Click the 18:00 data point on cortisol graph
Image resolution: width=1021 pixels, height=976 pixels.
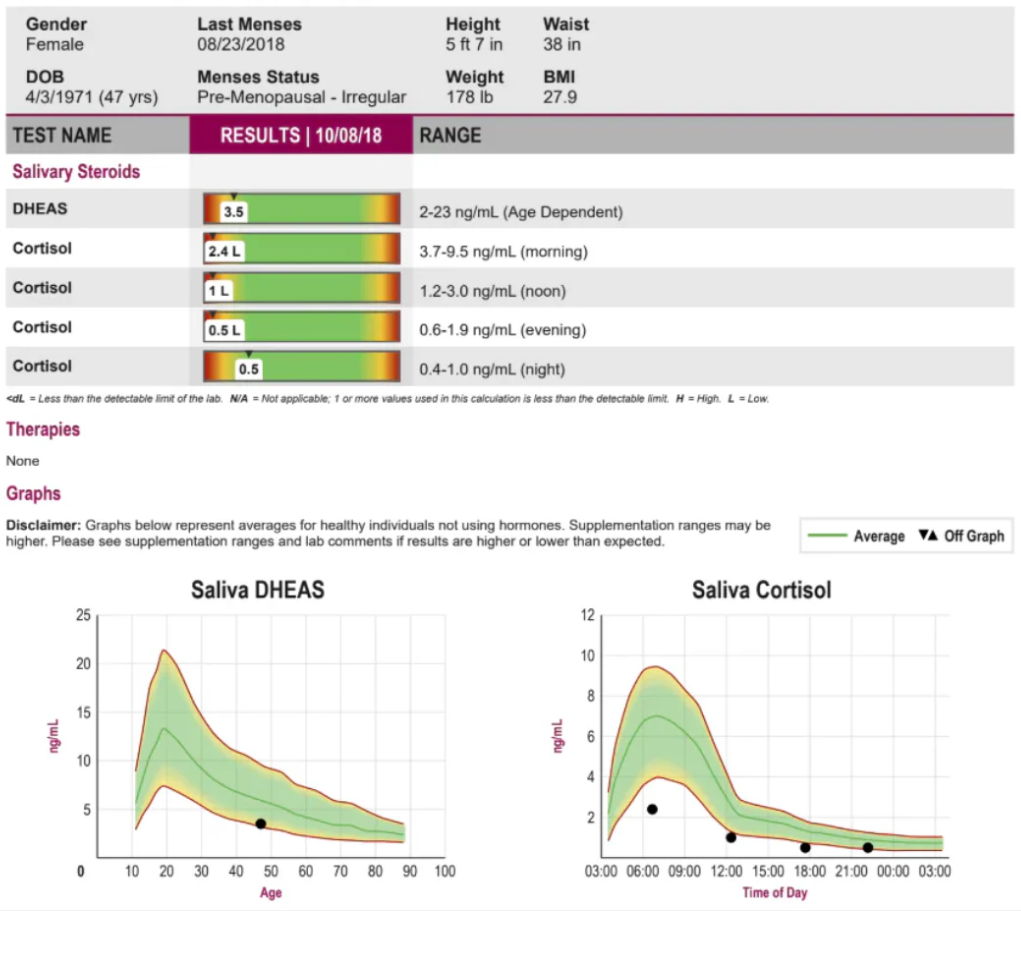point(805,847)
